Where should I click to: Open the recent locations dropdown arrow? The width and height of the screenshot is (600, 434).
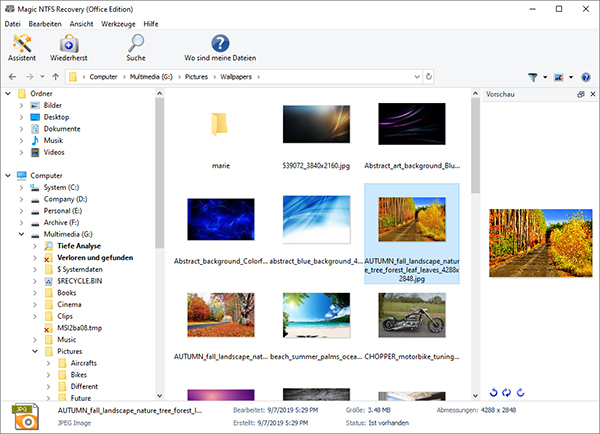point(42,77)
